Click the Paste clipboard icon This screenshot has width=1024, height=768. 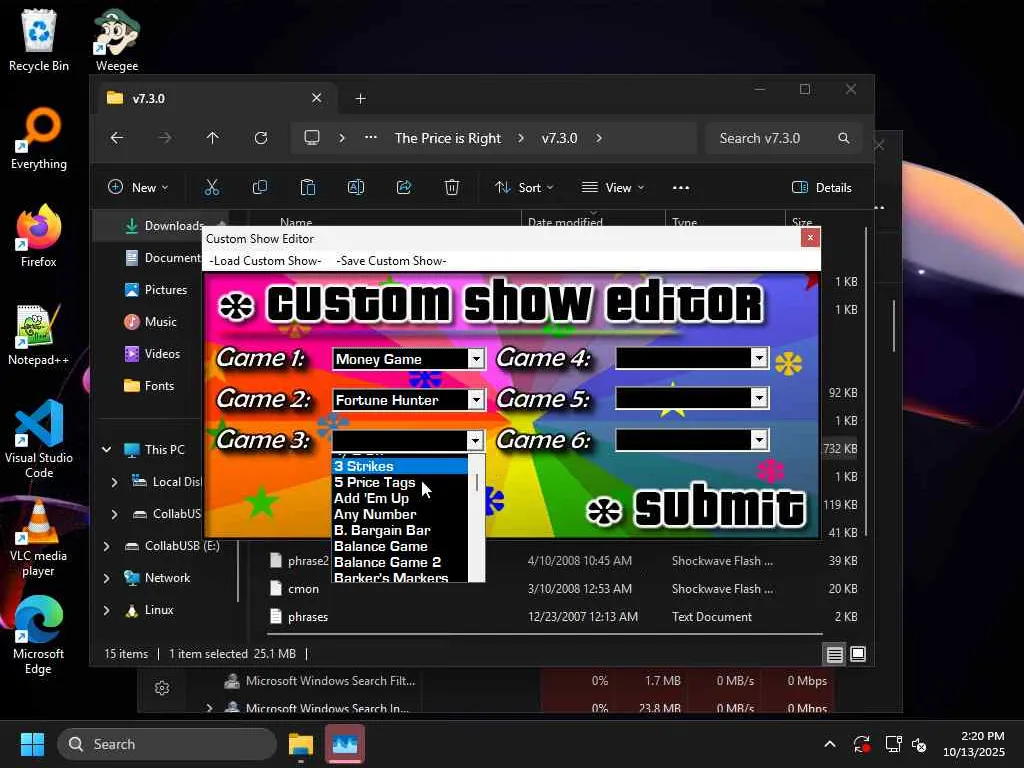[308, 187]
